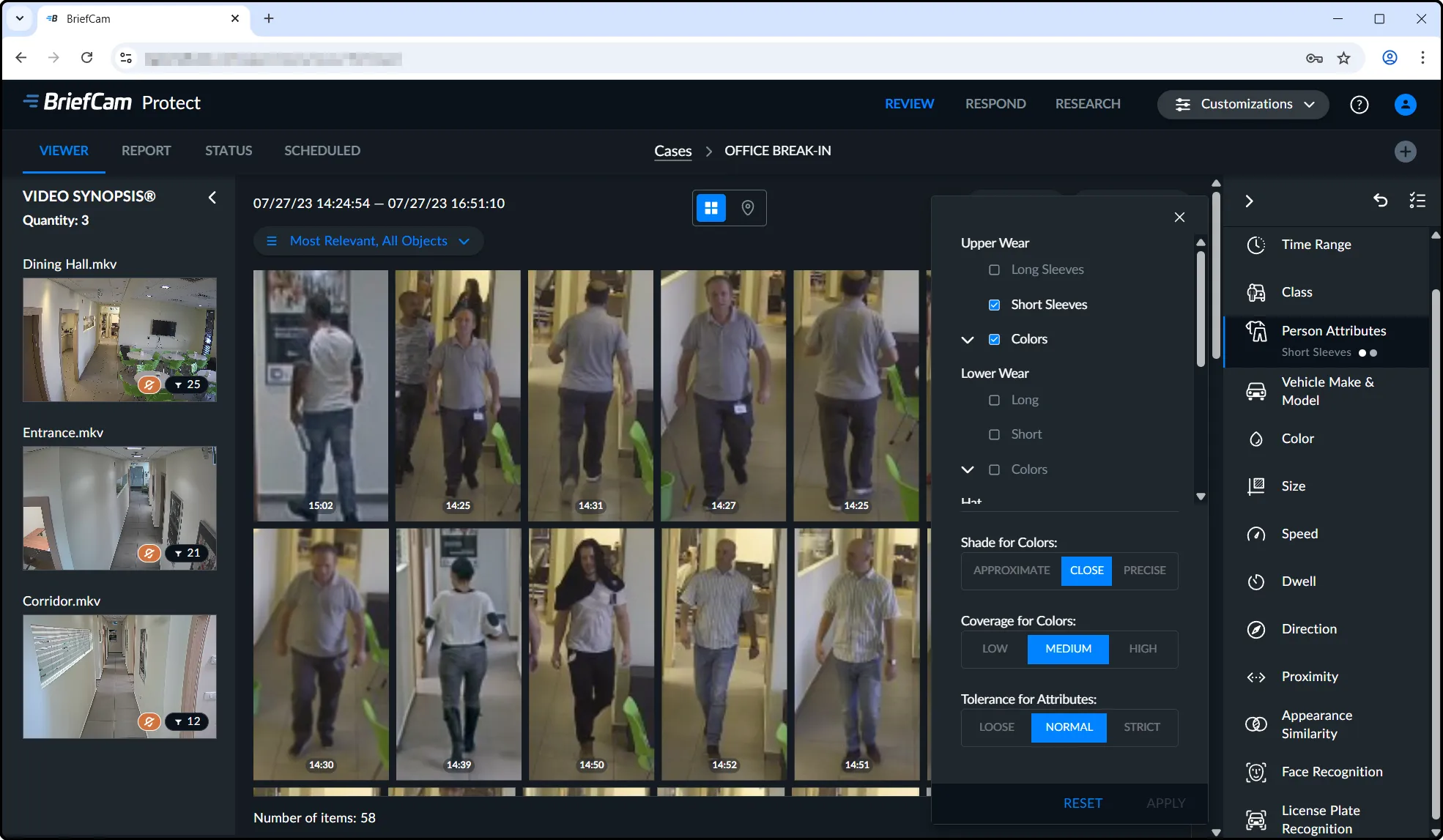Select Vehicle Make & Model filter
1443x840 pixels.
(x=1327, y=391)
